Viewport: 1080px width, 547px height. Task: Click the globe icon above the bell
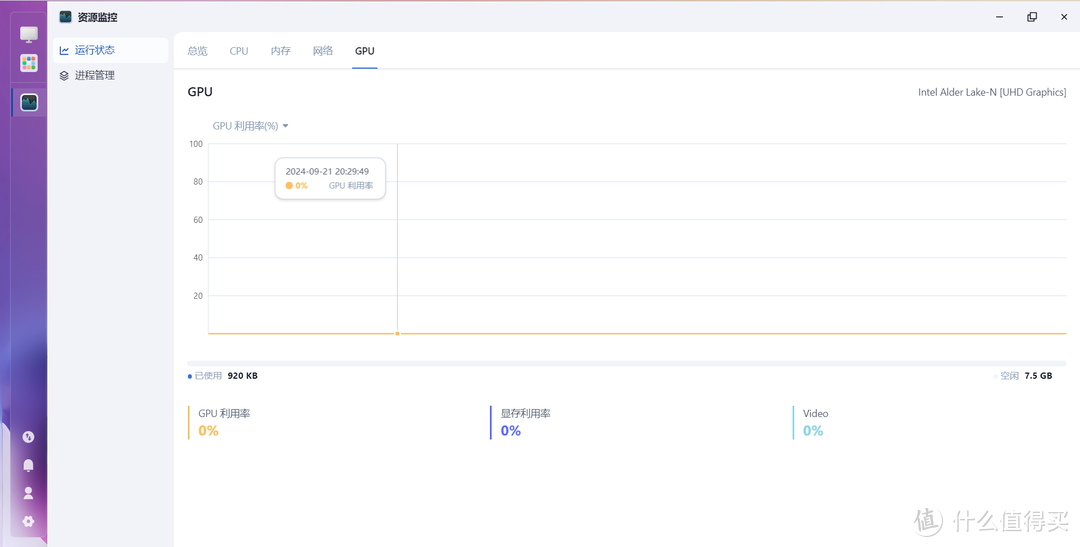tap(28, 437)
